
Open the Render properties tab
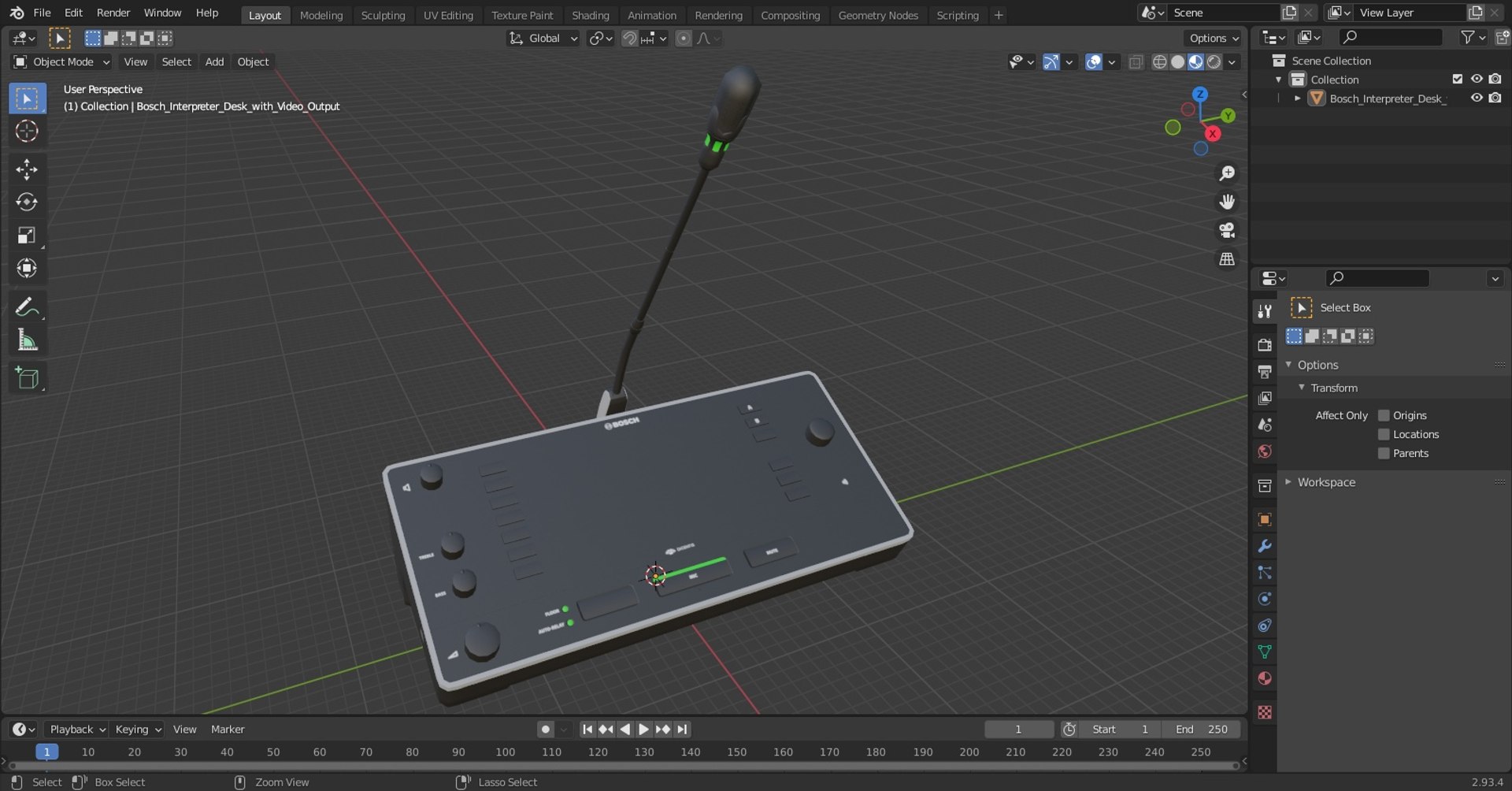click(1265, 345)
